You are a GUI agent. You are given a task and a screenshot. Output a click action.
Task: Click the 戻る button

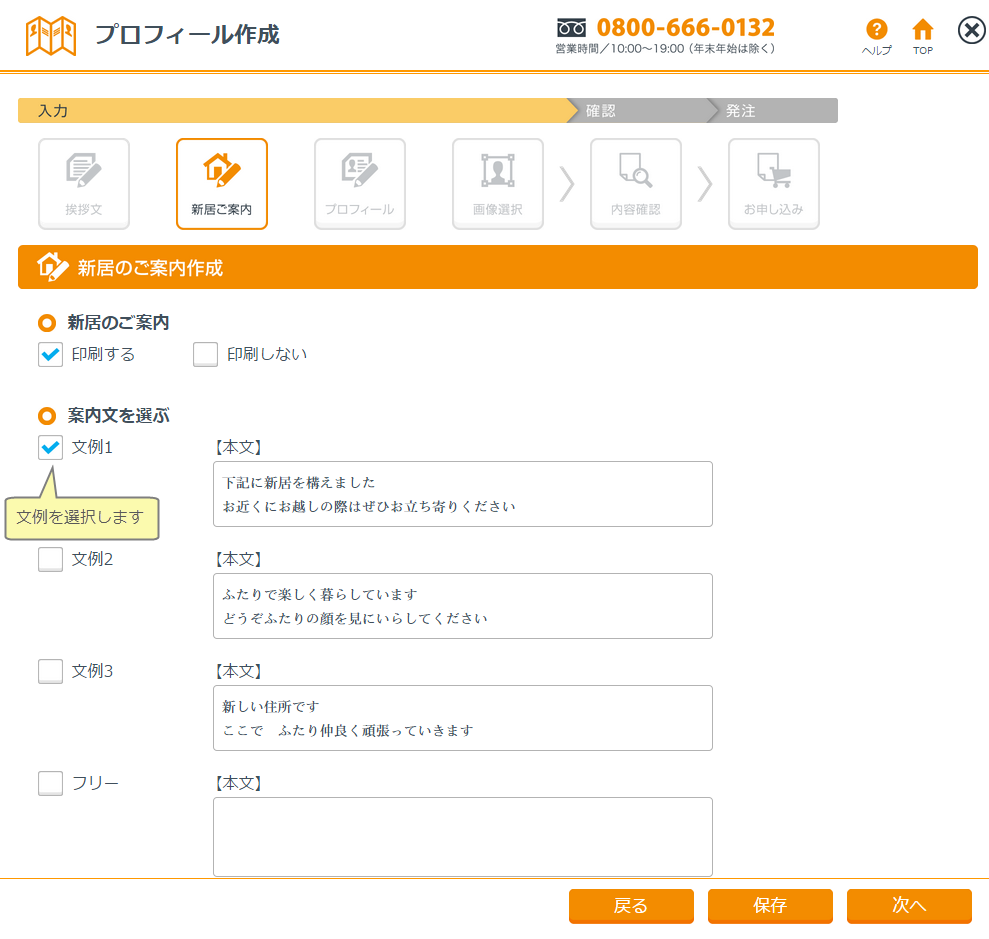point(630,906)
